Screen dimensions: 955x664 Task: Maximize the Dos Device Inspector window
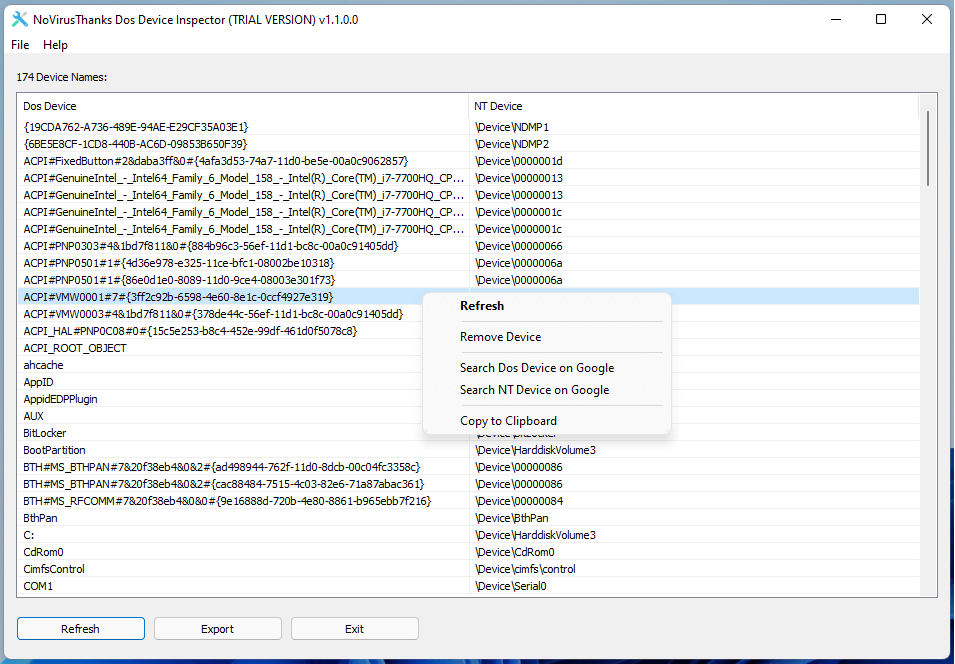pyautogui.click(x=881, y=19)
